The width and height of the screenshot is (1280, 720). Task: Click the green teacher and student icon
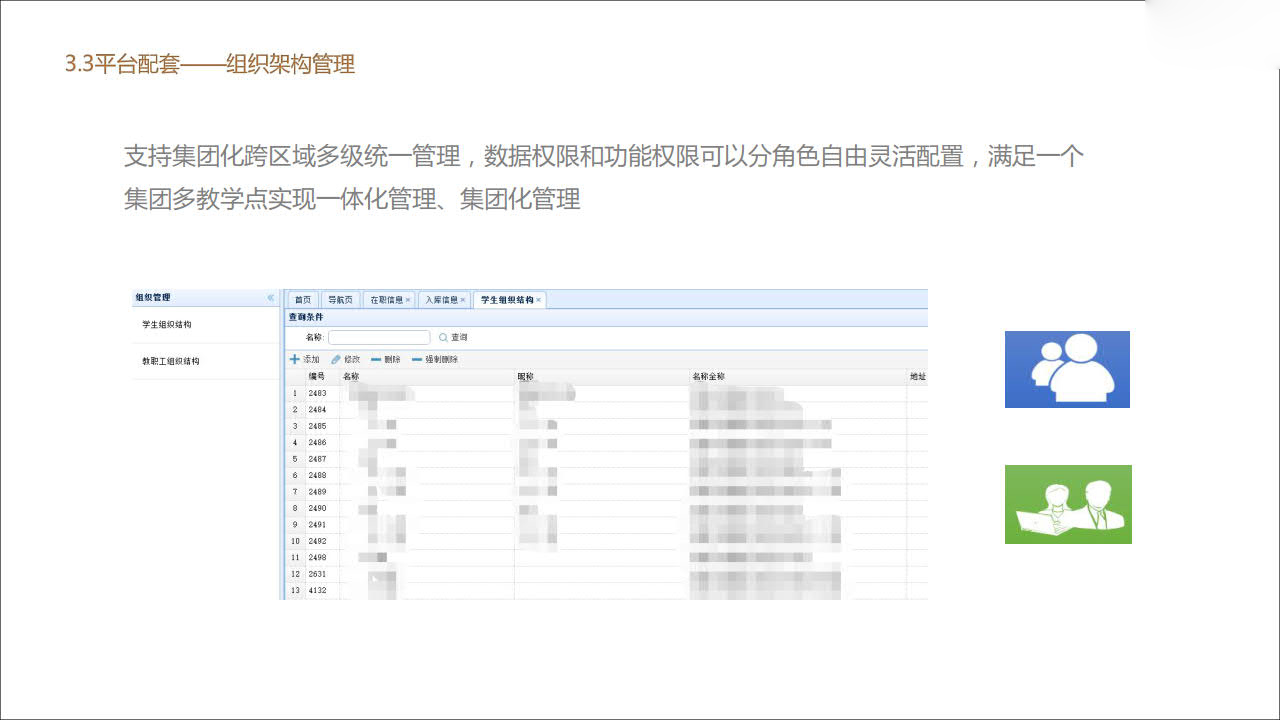(x=1068, y=504)
